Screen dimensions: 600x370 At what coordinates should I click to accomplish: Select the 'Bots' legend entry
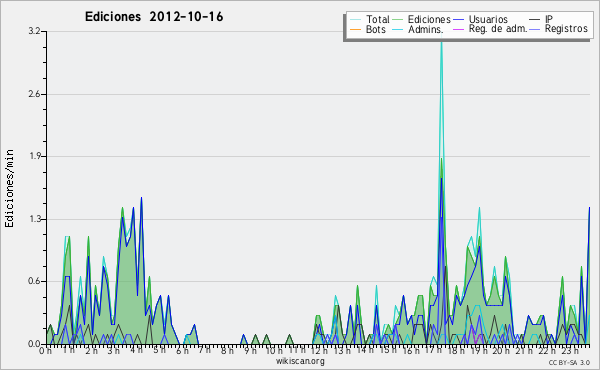coord(375,29)
